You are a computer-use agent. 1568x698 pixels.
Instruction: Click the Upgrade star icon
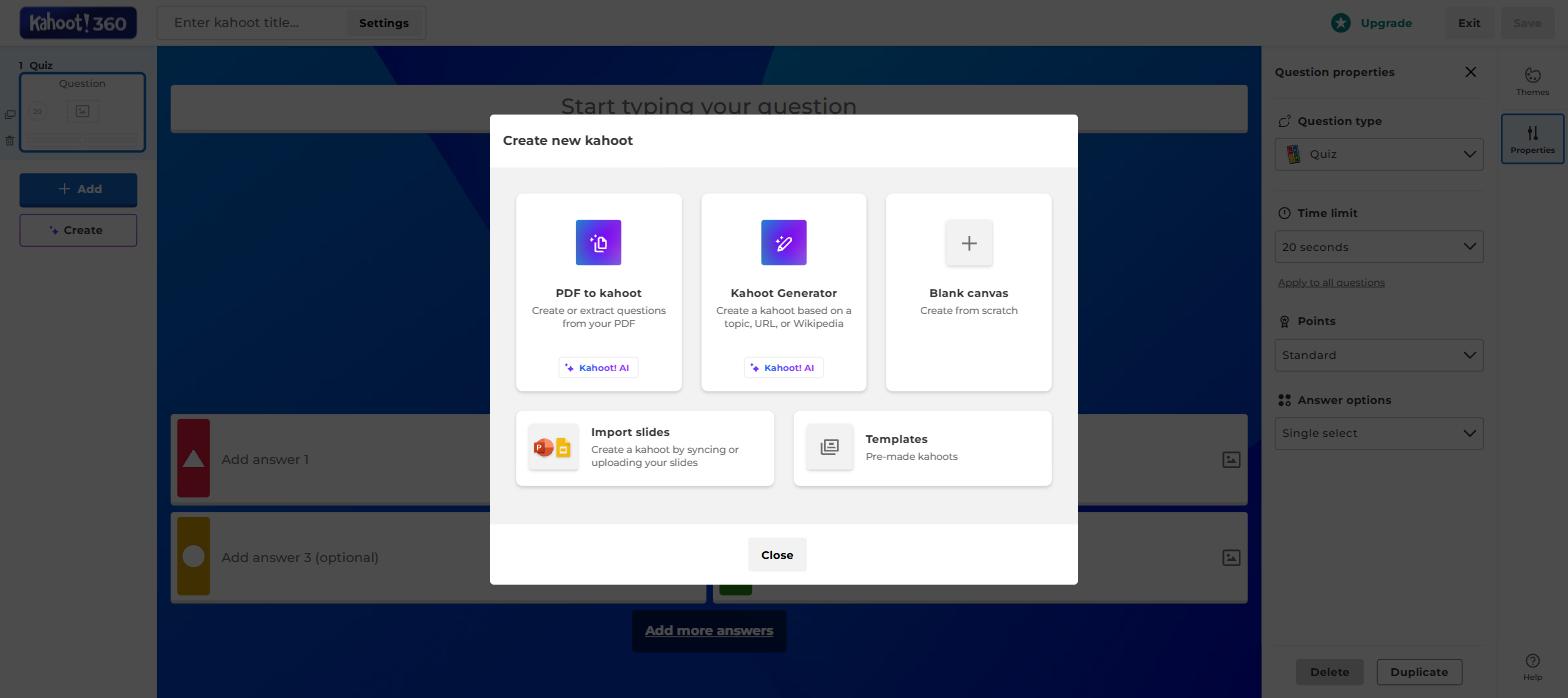[x=1341, y=23]
